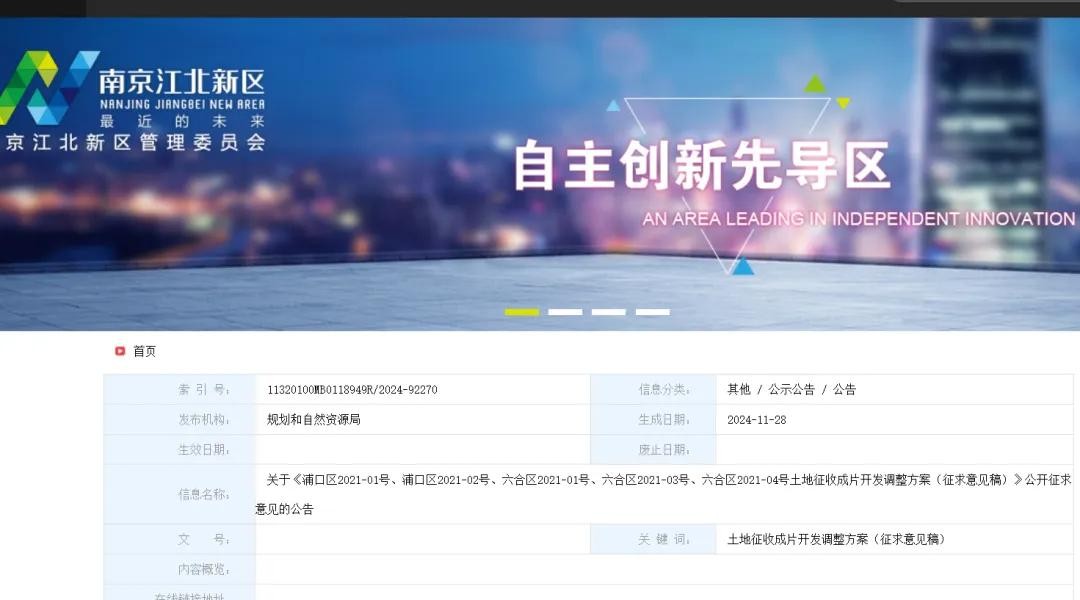Viewport: 1080px width, 600px height.
Task: Click the Nanjing Jiangbei New Area logo
Action: point(48,88)
